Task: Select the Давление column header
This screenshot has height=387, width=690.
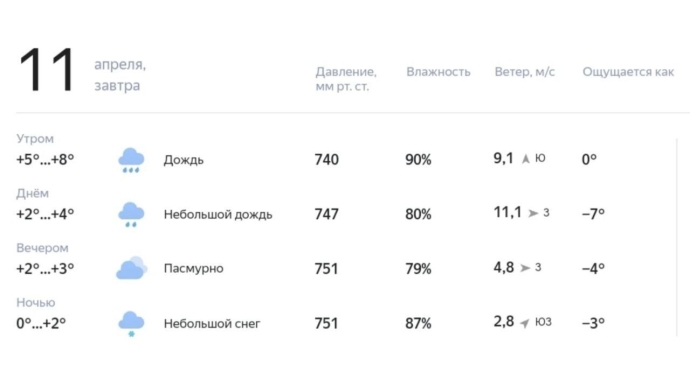Action: 346,79
